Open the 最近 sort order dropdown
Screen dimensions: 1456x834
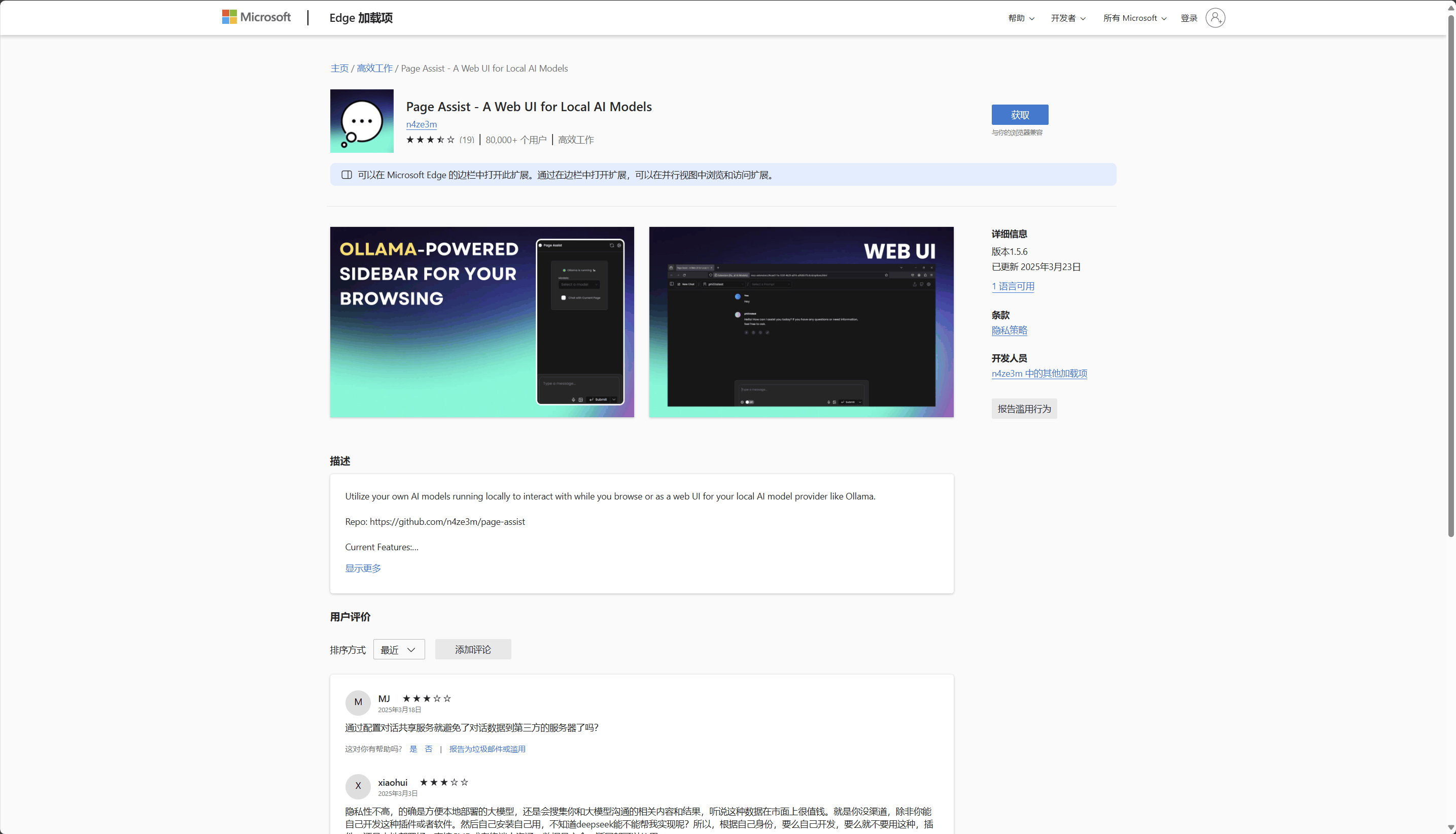(x=399, y=650)
